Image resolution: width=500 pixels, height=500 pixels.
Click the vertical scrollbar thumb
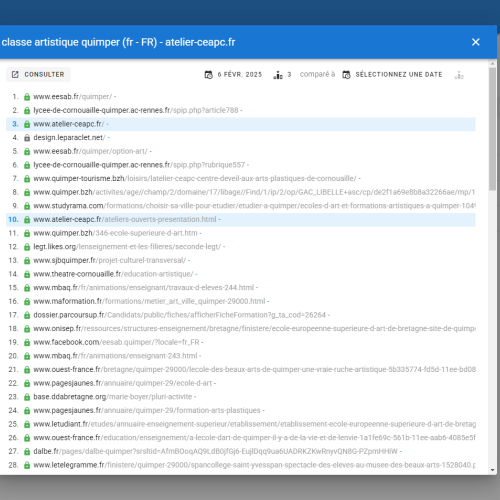pyautogui.click(x=493, y=129)
